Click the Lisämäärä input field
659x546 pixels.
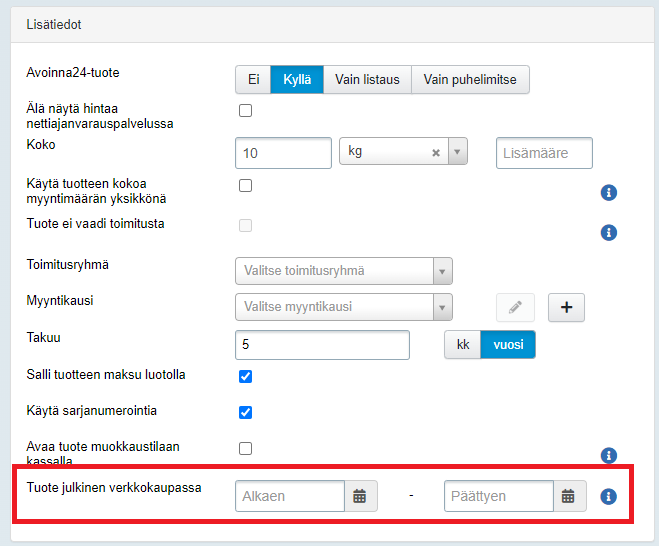click(544, 153)
